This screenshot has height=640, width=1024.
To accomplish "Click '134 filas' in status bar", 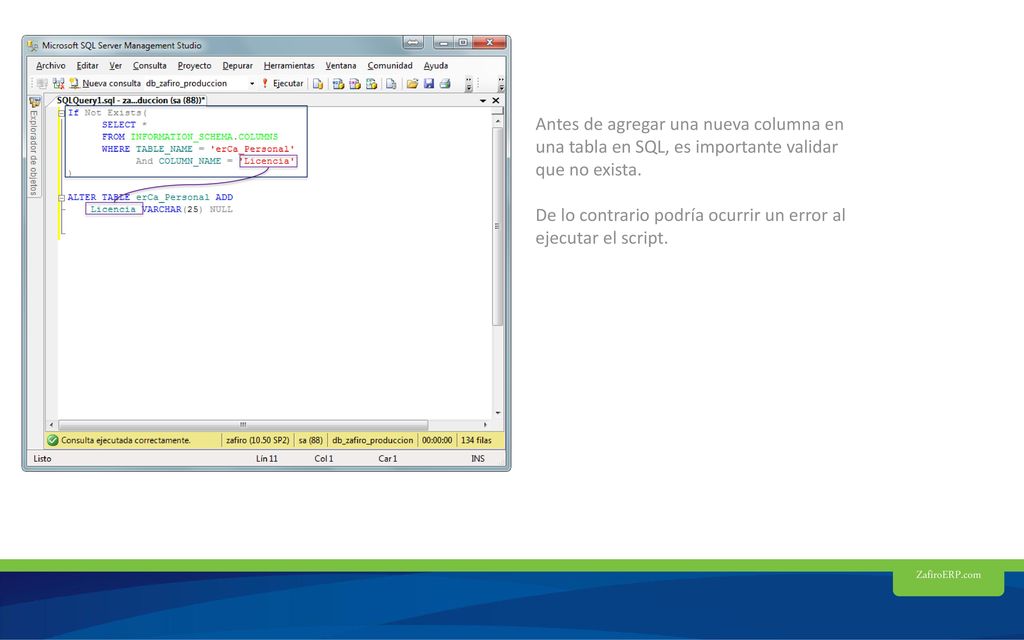I will pyautogui.click(x=476, y=440).
